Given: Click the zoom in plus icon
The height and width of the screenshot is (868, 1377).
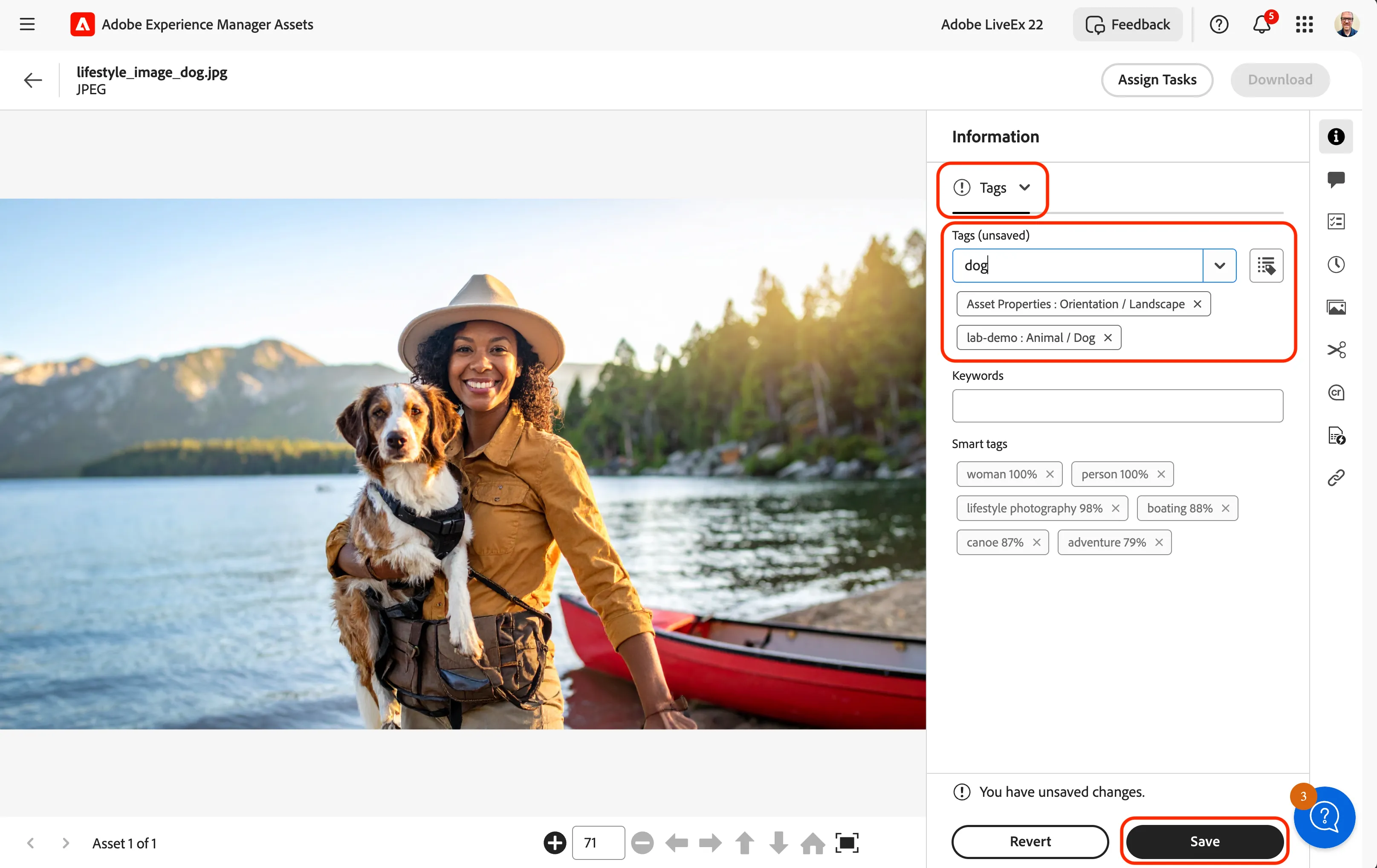Looking at the screenshot, I should 555,843.
